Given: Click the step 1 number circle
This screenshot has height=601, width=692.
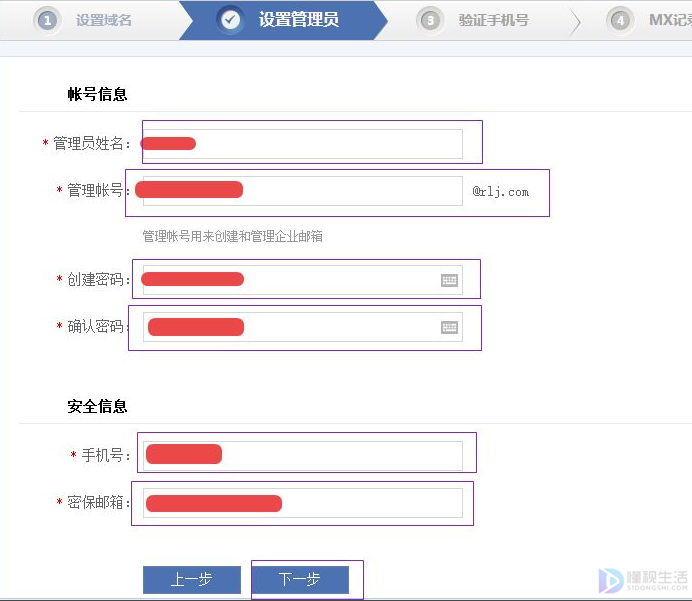Looking at the screenshot, I should (47, 20).
